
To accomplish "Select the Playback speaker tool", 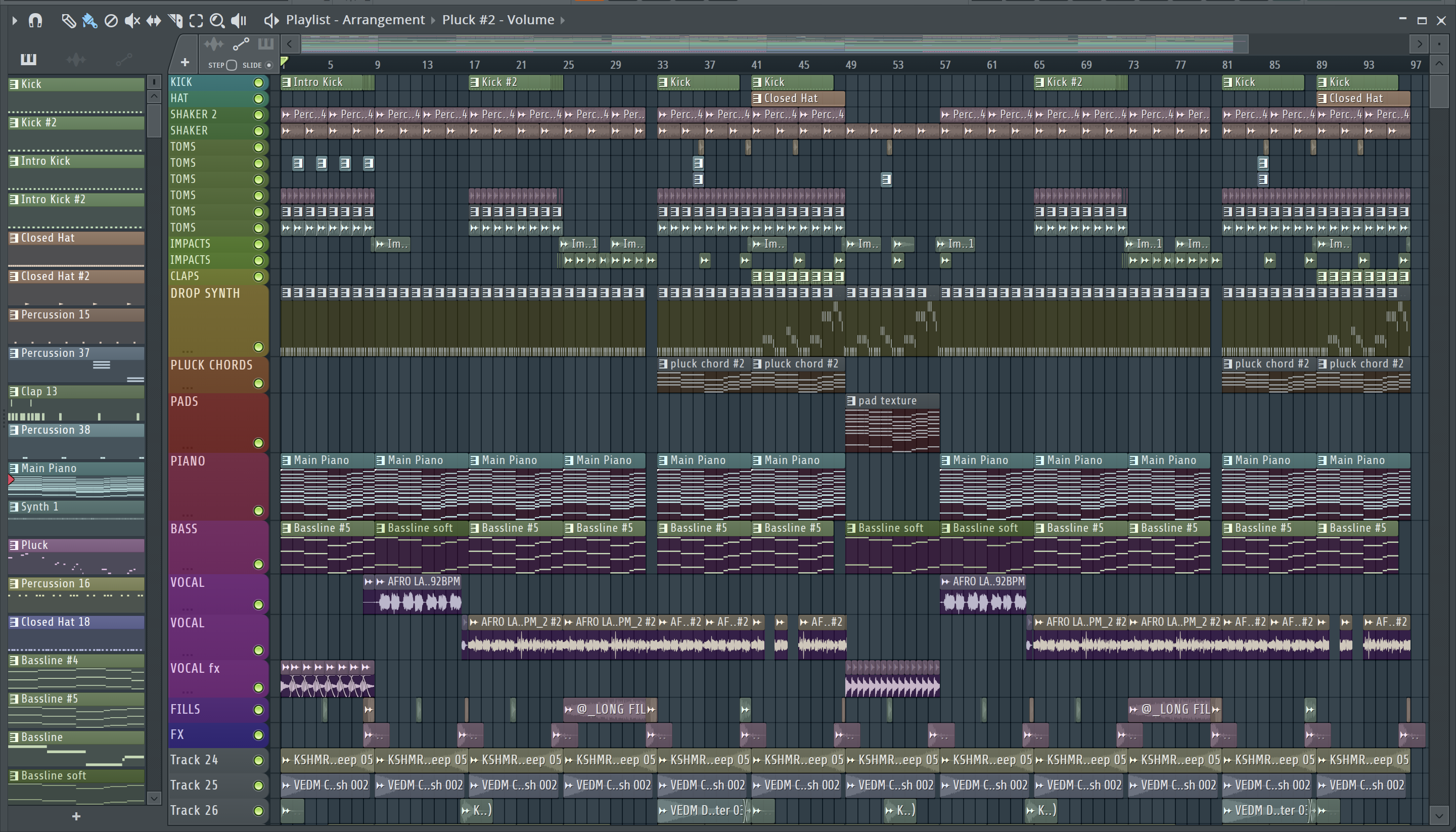I will point(238,21).
